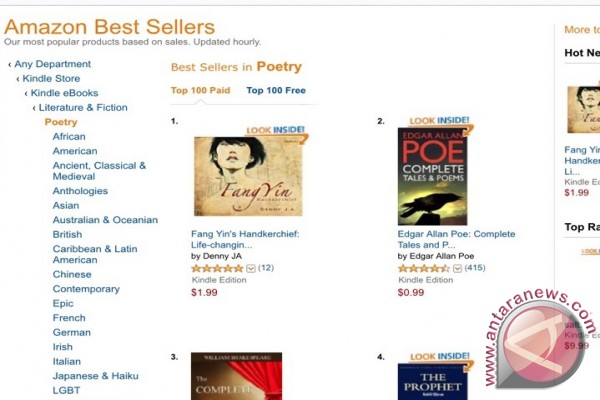Image resolution: width=600 pixels, height=400 pixels.
Task: Navigate up to Kindle Store category
Action: (51, 78)
